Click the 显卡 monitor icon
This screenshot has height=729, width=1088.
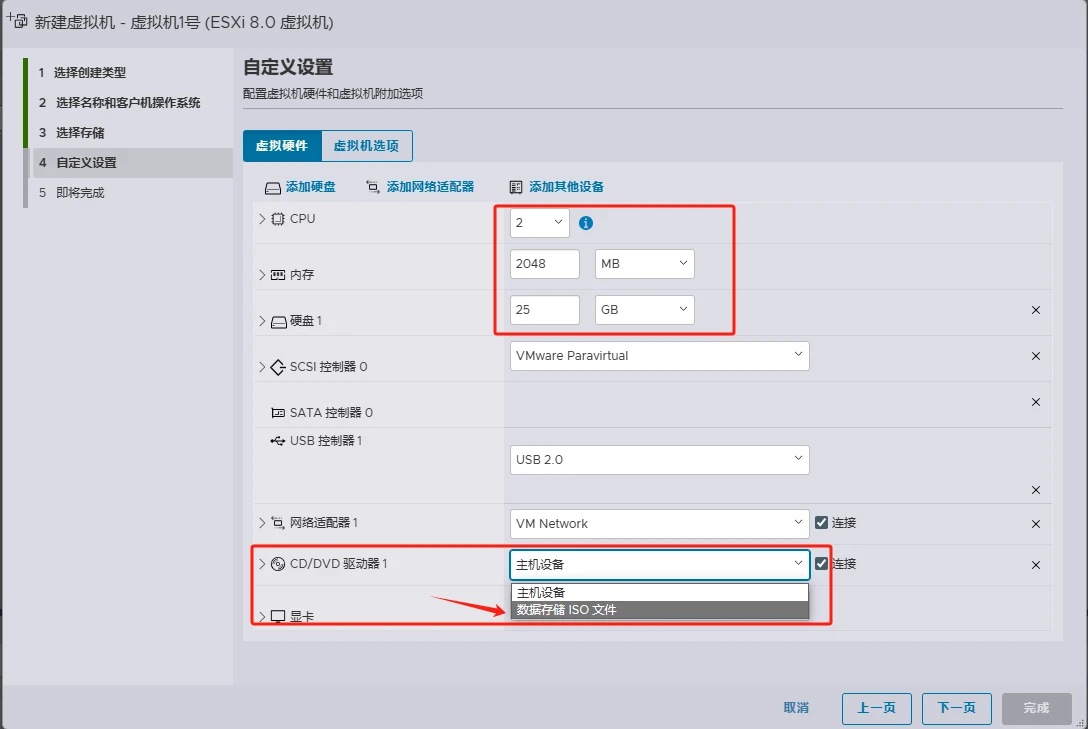click(278, 617)
